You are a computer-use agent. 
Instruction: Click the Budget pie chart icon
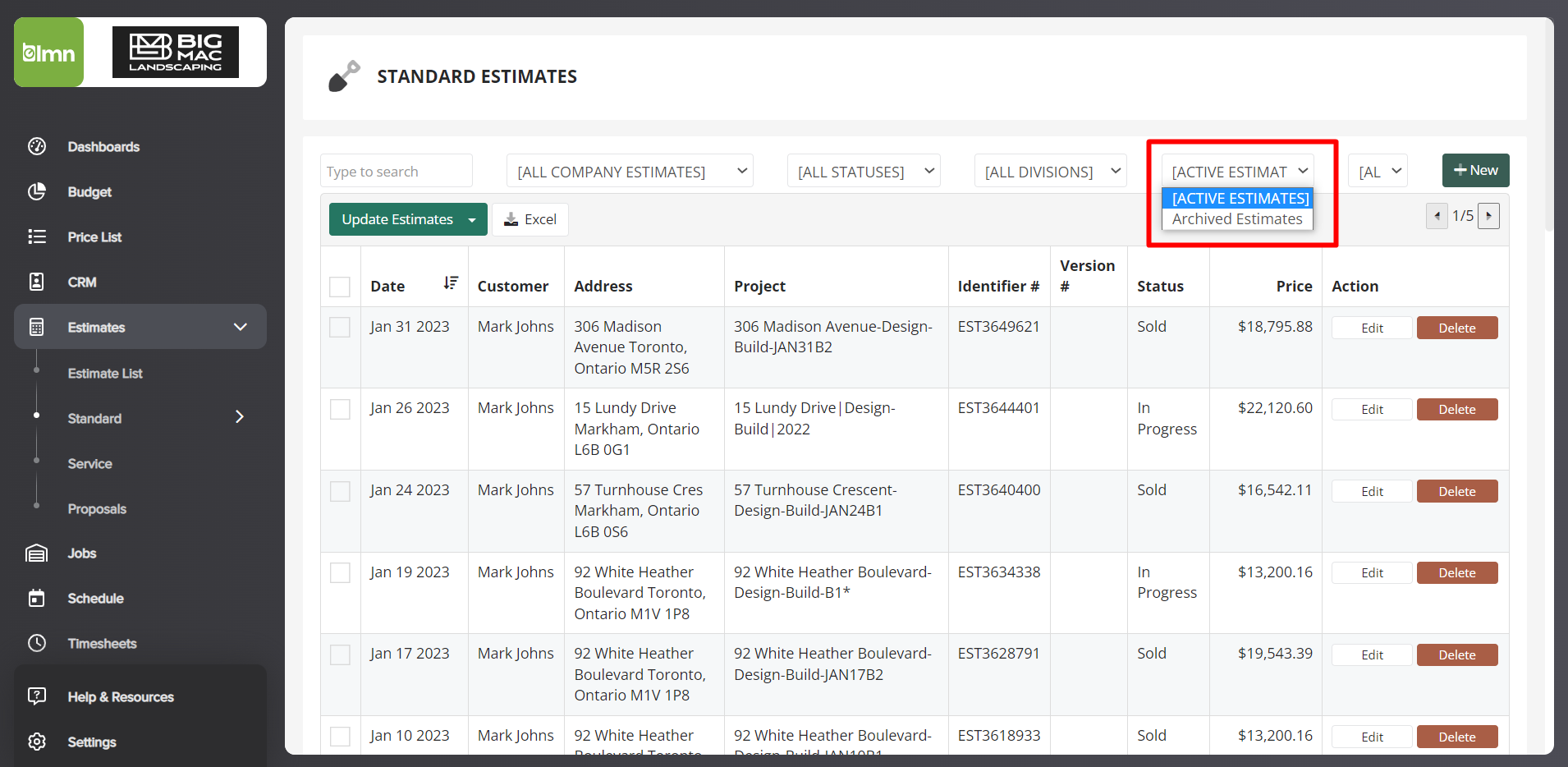(x=37, y=191)
